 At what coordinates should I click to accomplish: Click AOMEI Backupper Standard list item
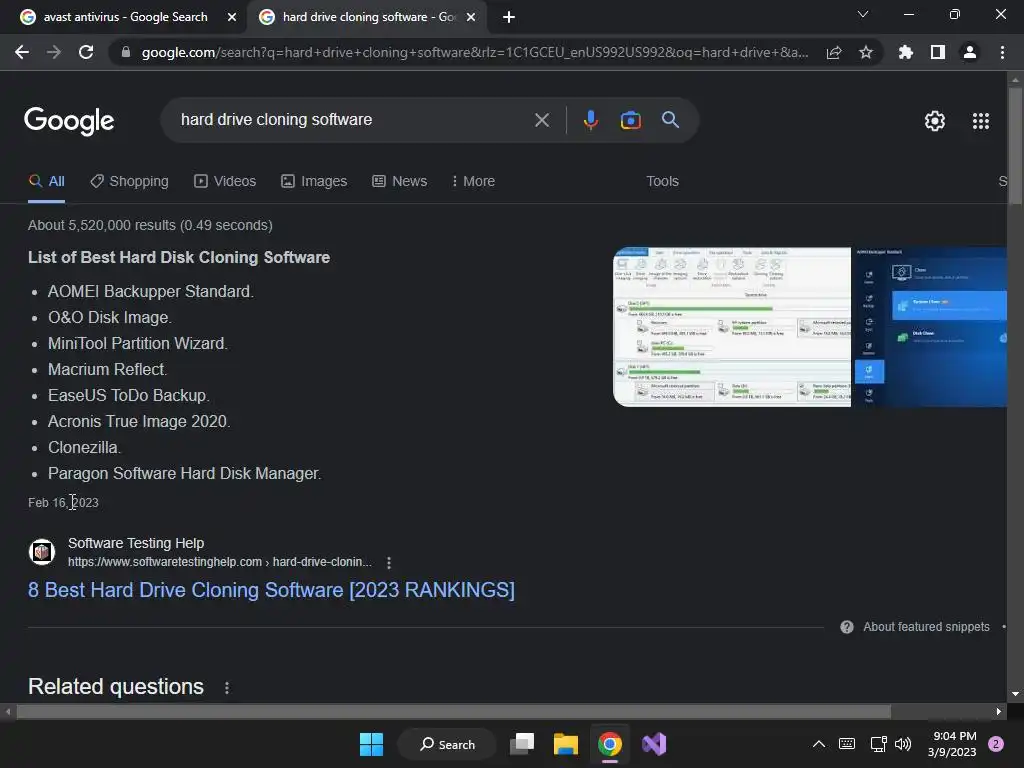pyautogui.click(x=151, y=291)
